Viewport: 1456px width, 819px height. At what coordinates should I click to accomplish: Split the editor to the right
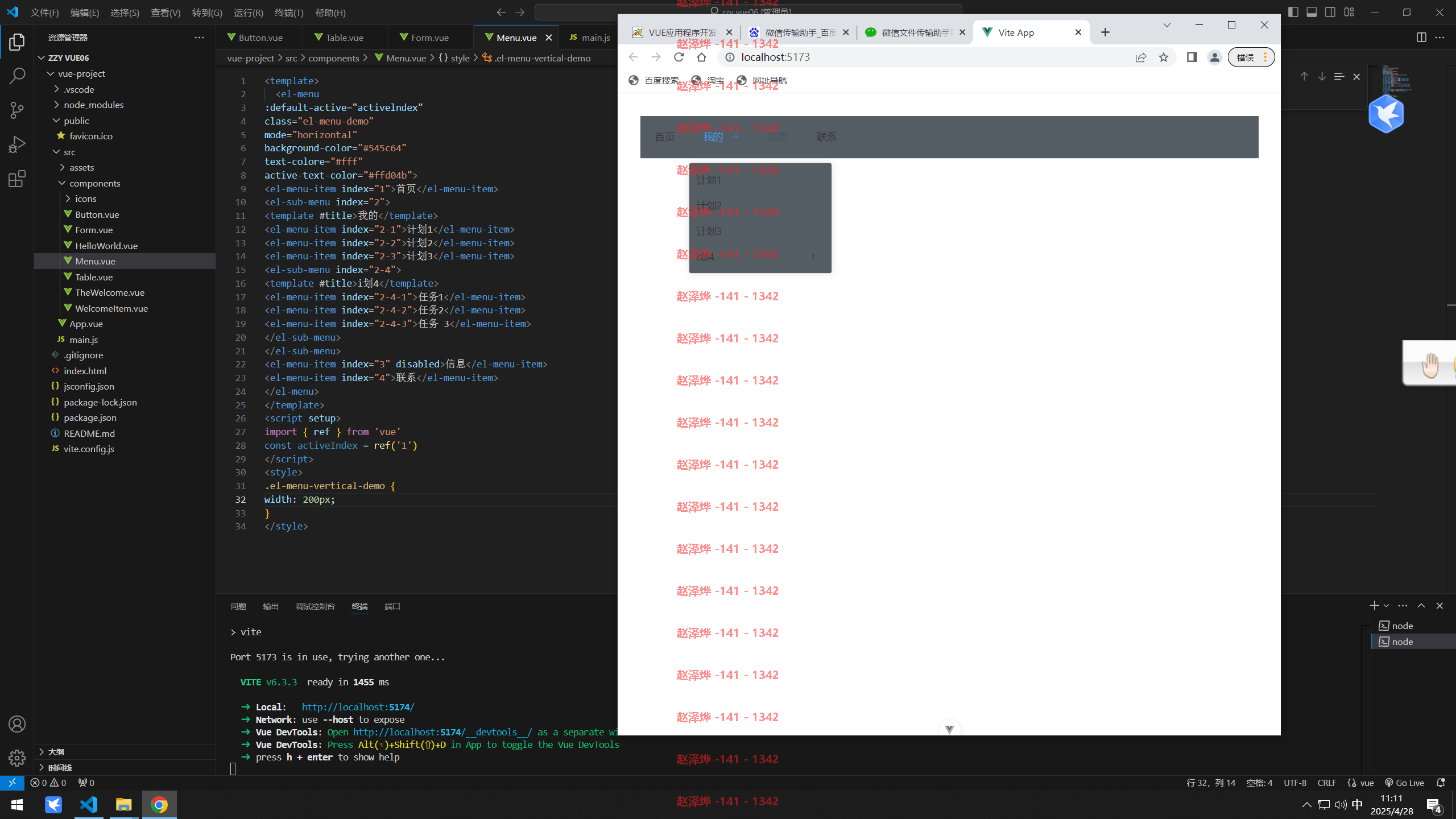pyautogui.click(x=1421, y=38)
